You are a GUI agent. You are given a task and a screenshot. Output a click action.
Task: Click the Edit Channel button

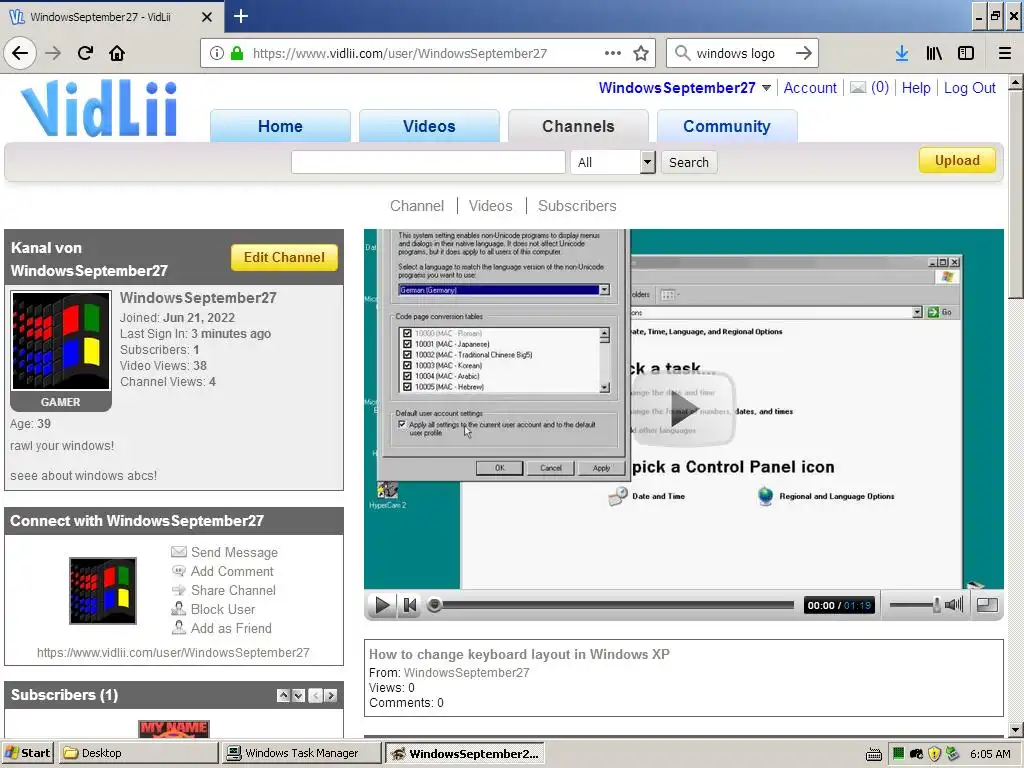[284, 257]
